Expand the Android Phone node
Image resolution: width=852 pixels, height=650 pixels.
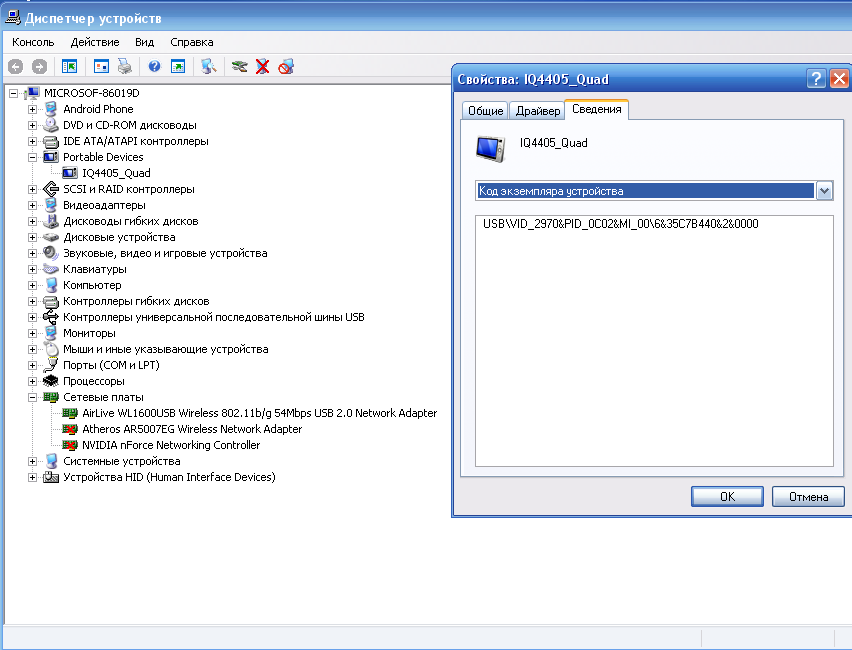(32, 109)
